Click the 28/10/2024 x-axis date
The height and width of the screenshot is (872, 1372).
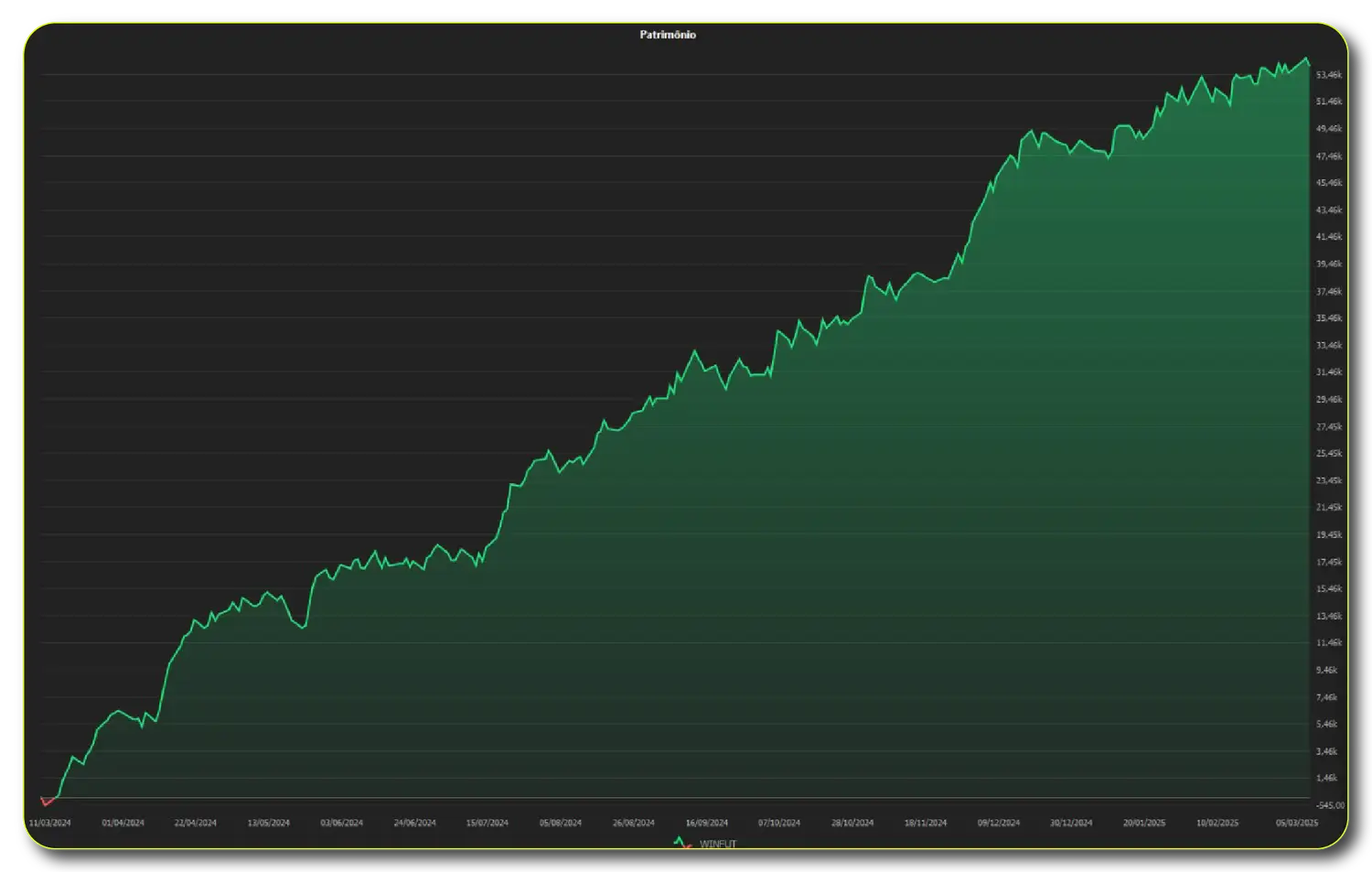(x=852, y=823)
